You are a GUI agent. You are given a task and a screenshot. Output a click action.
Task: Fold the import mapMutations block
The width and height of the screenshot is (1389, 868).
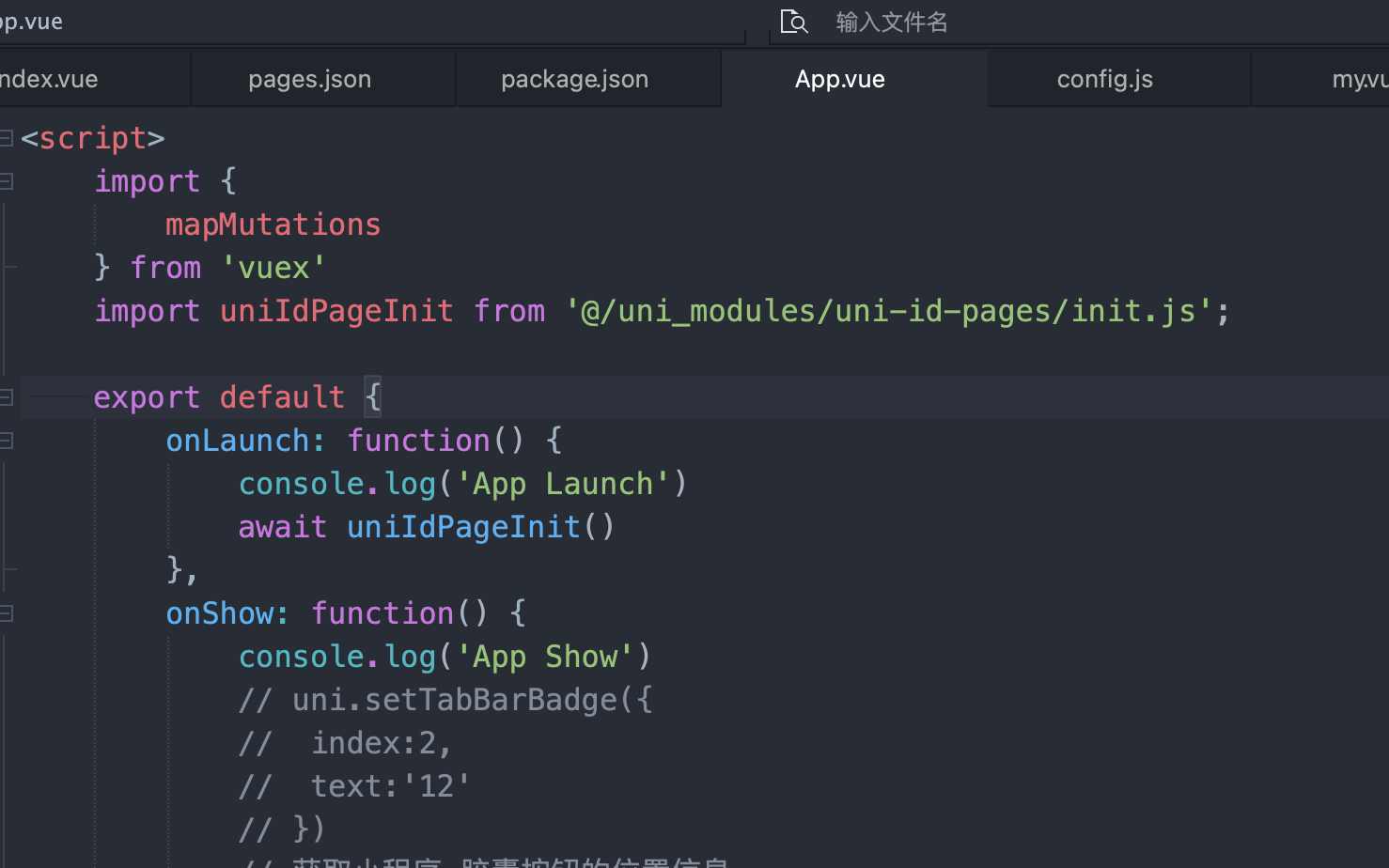pos(7,181)
